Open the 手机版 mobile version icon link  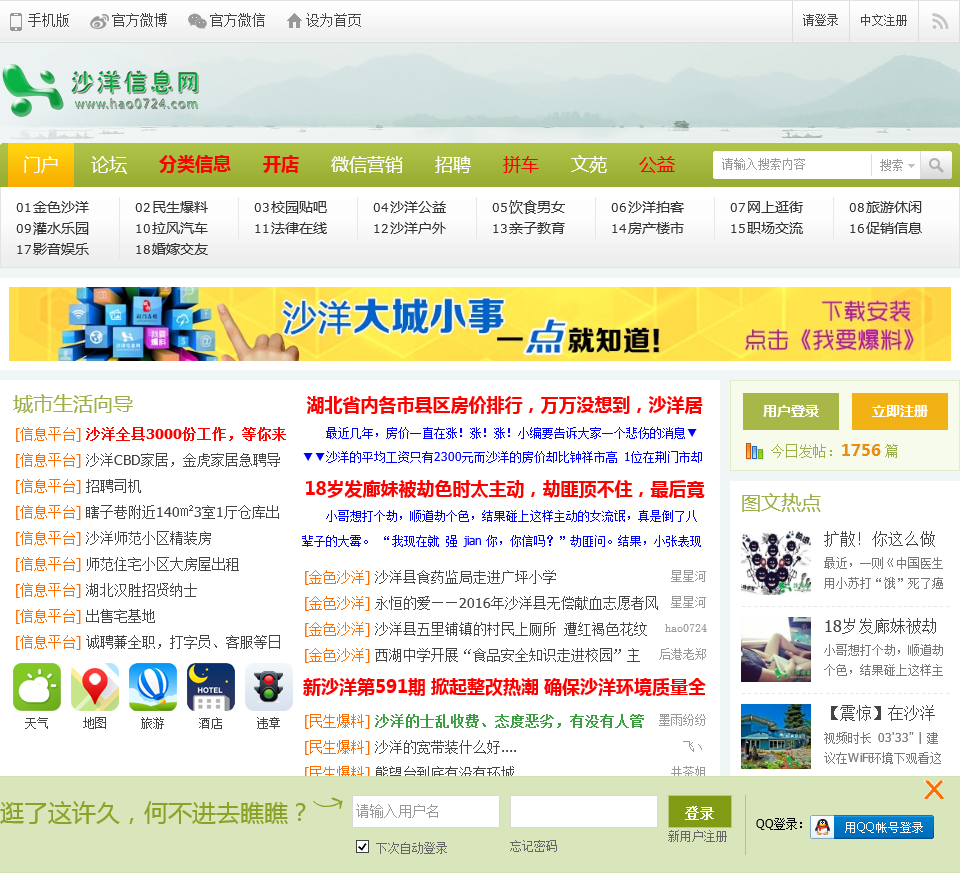click(39, 21)
